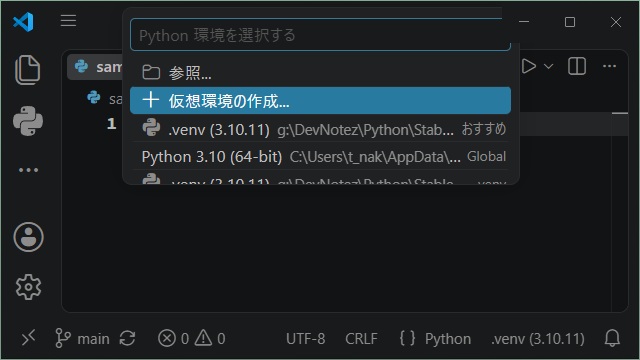
Task: Click the warnings count indicator
Action: [210, 338]
